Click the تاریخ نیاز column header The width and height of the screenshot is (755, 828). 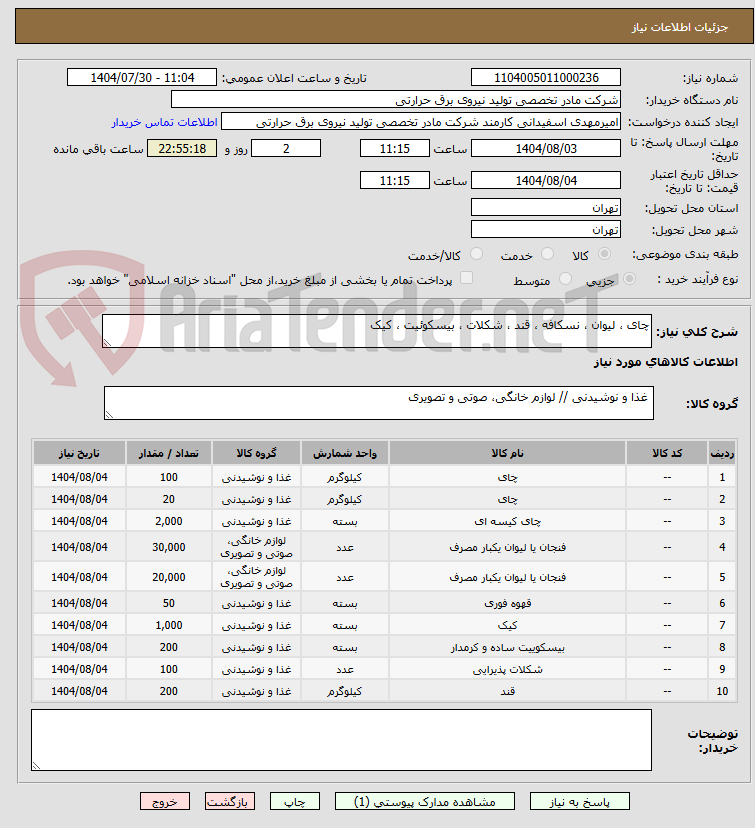coord(79,453)
